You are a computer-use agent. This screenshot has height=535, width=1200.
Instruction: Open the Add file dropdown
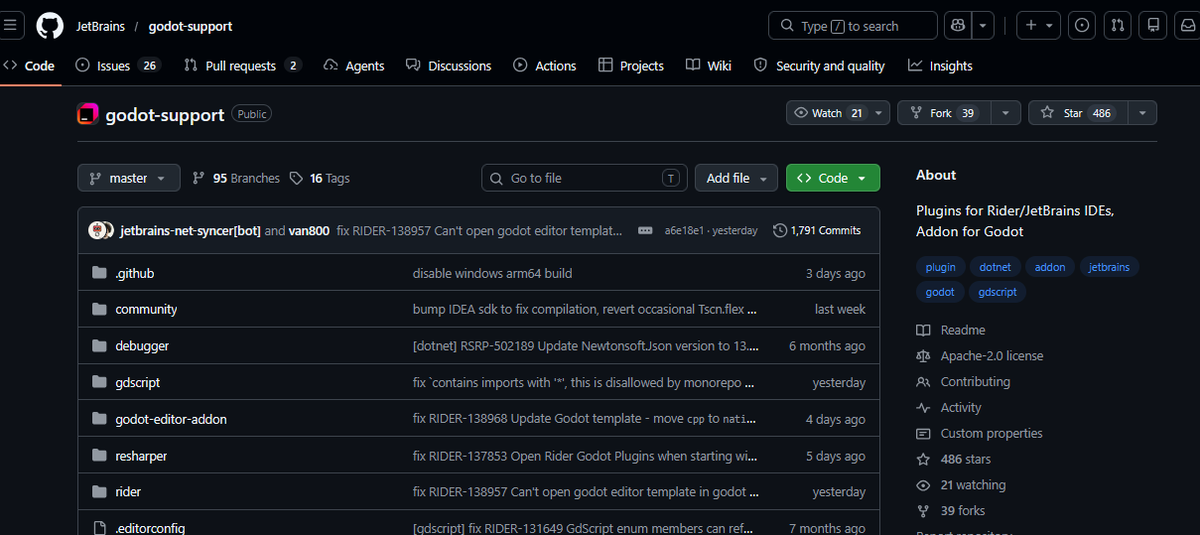736,178
